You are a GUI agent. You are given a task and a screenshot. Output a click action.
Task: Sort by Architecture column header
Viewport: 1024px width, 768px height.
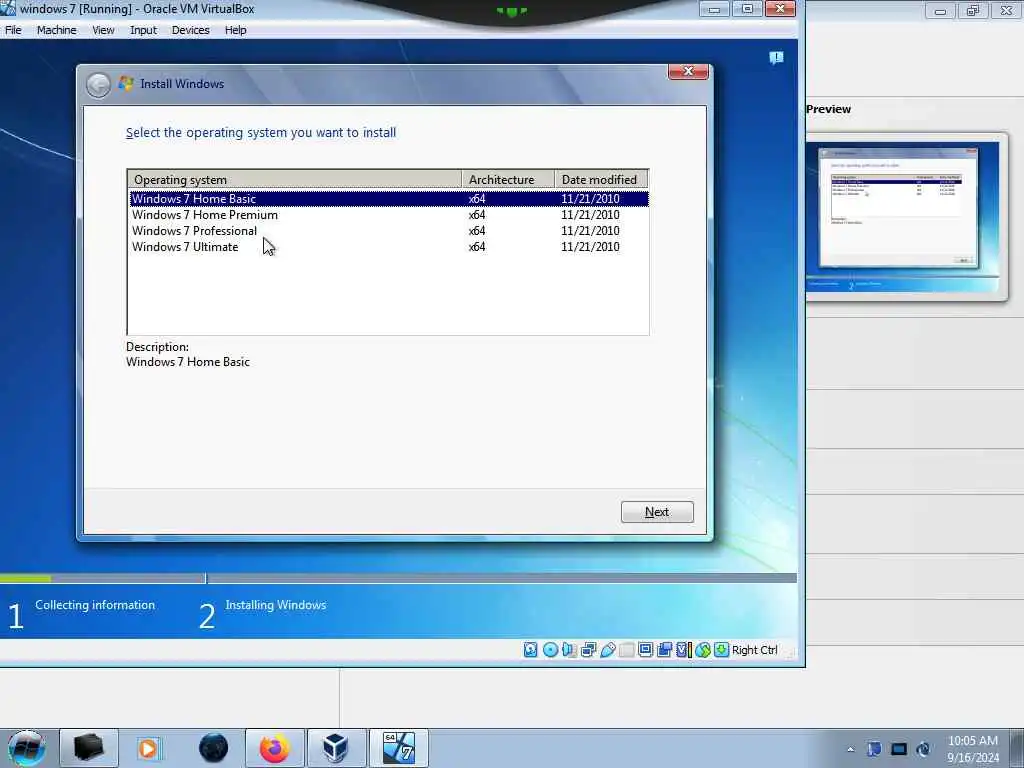tap(508, 180)
